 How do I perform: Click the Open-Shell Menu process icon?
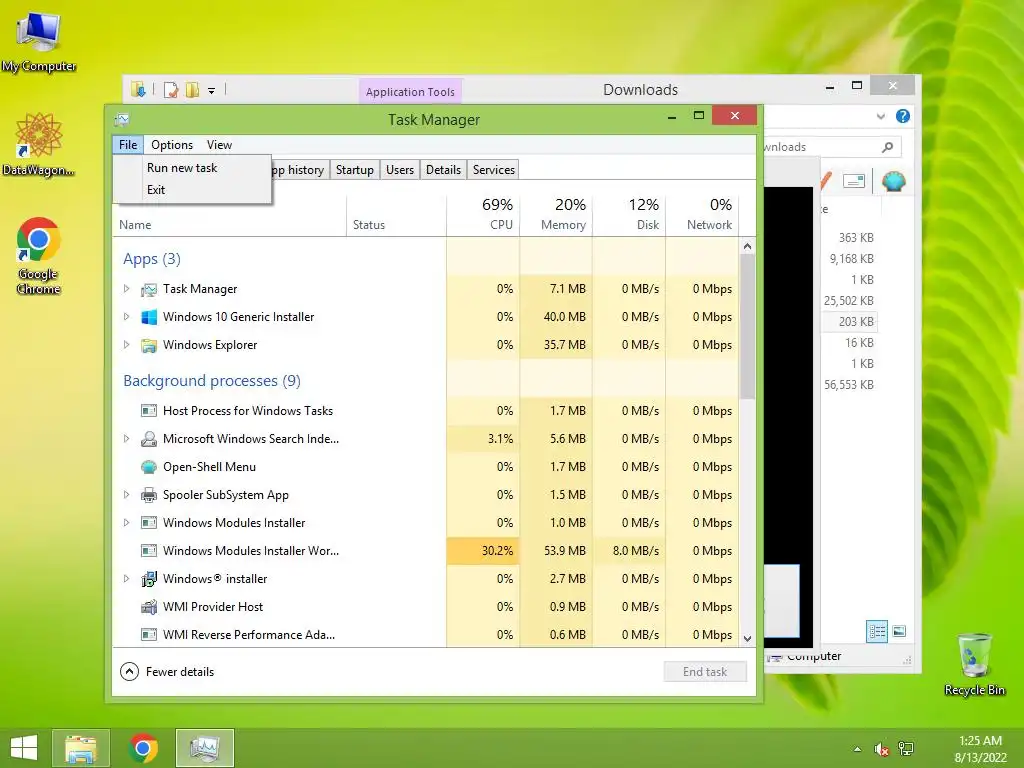149,467
